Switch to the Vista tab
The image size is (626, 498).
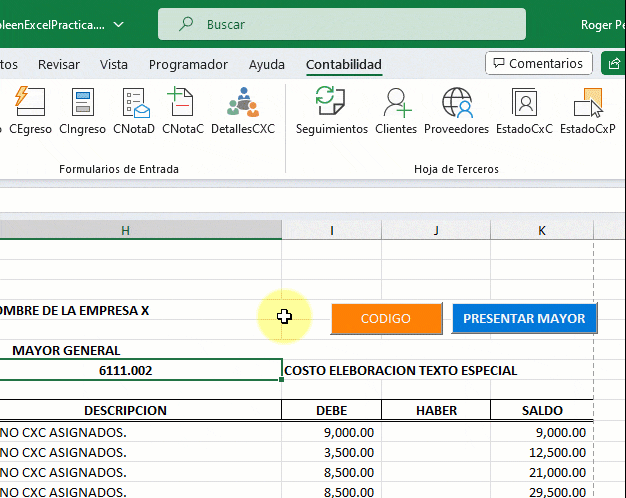pyautogui.click(x=114, y=64)
